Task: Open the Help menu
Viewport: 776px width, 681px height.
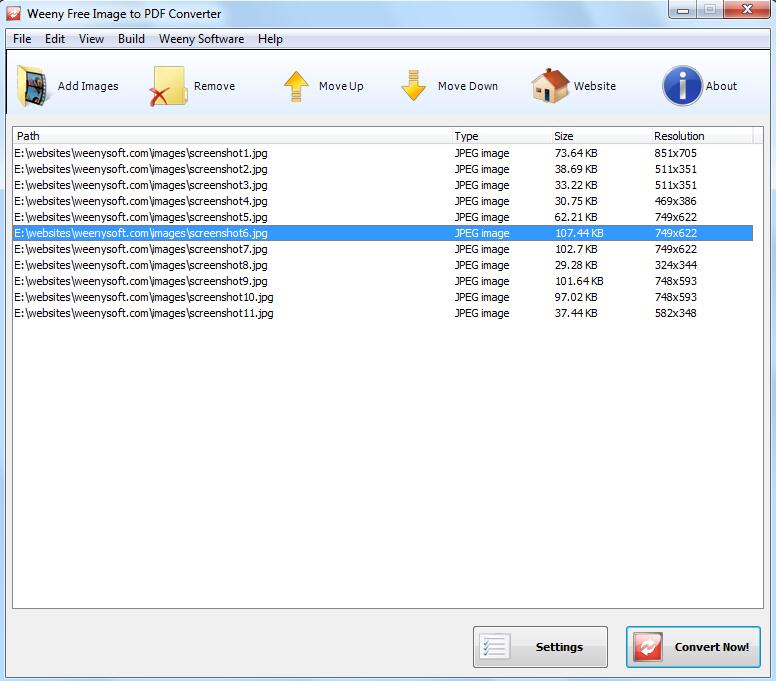Action: click(270, 39)
